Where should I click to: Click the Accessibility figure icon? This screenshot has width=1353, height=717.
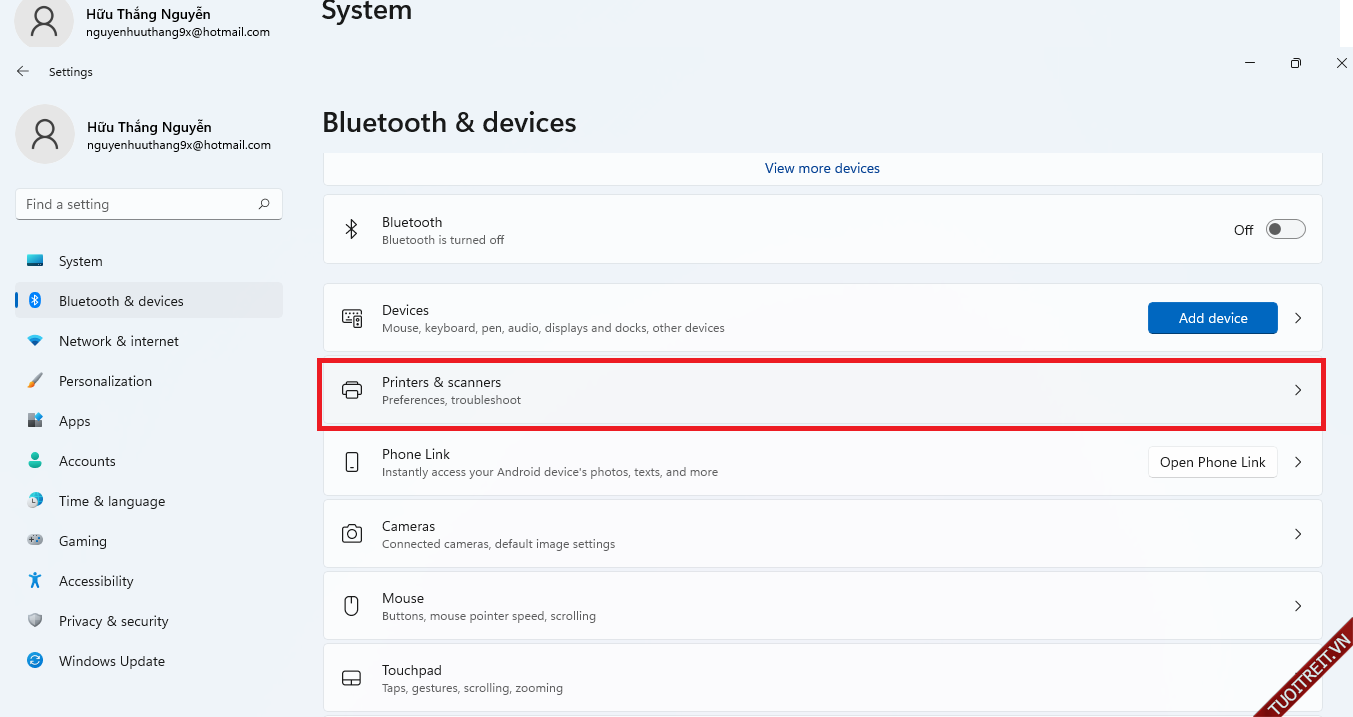(35, 581)
